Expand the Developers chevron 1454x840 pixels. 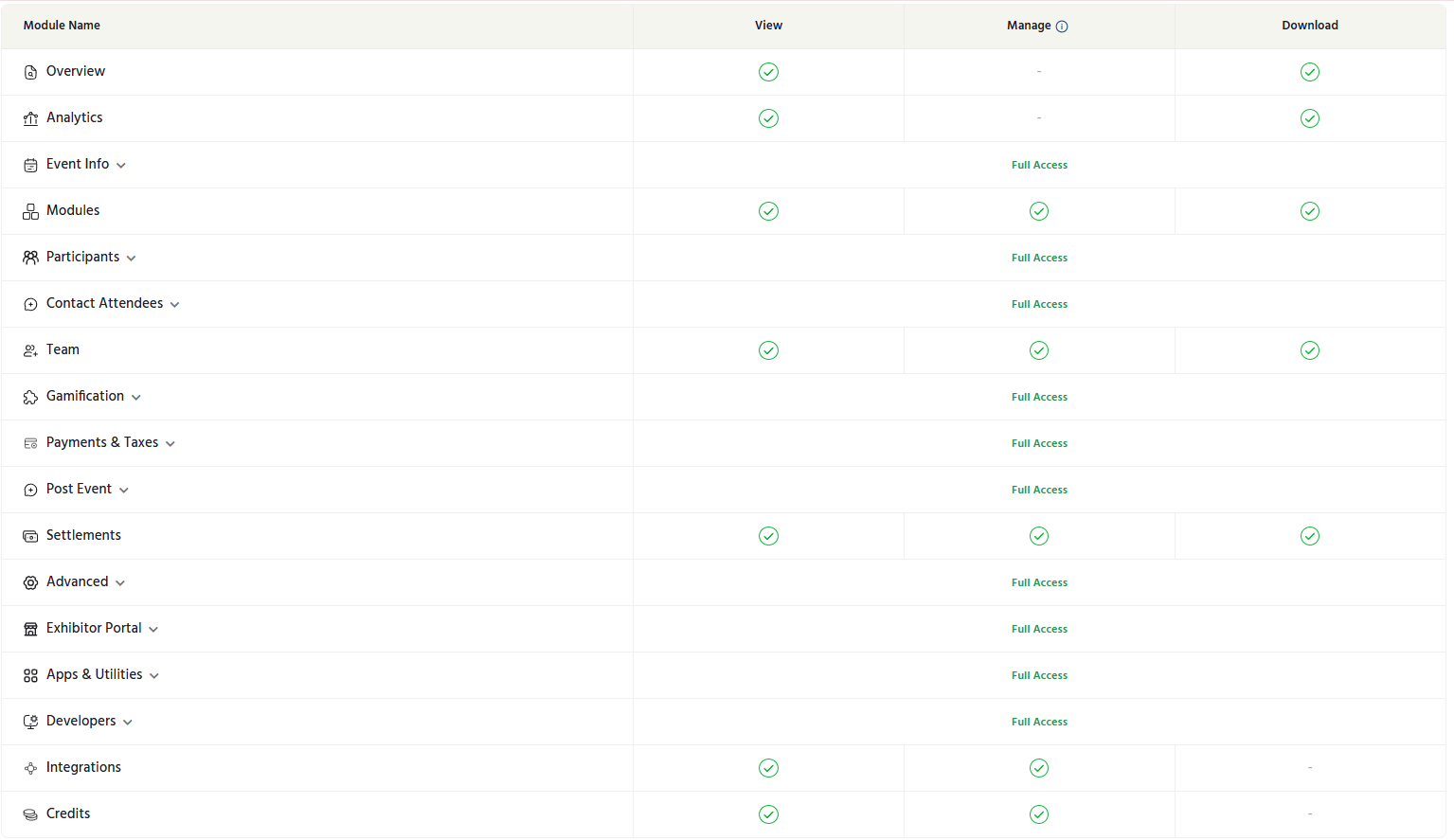point(128,723)
